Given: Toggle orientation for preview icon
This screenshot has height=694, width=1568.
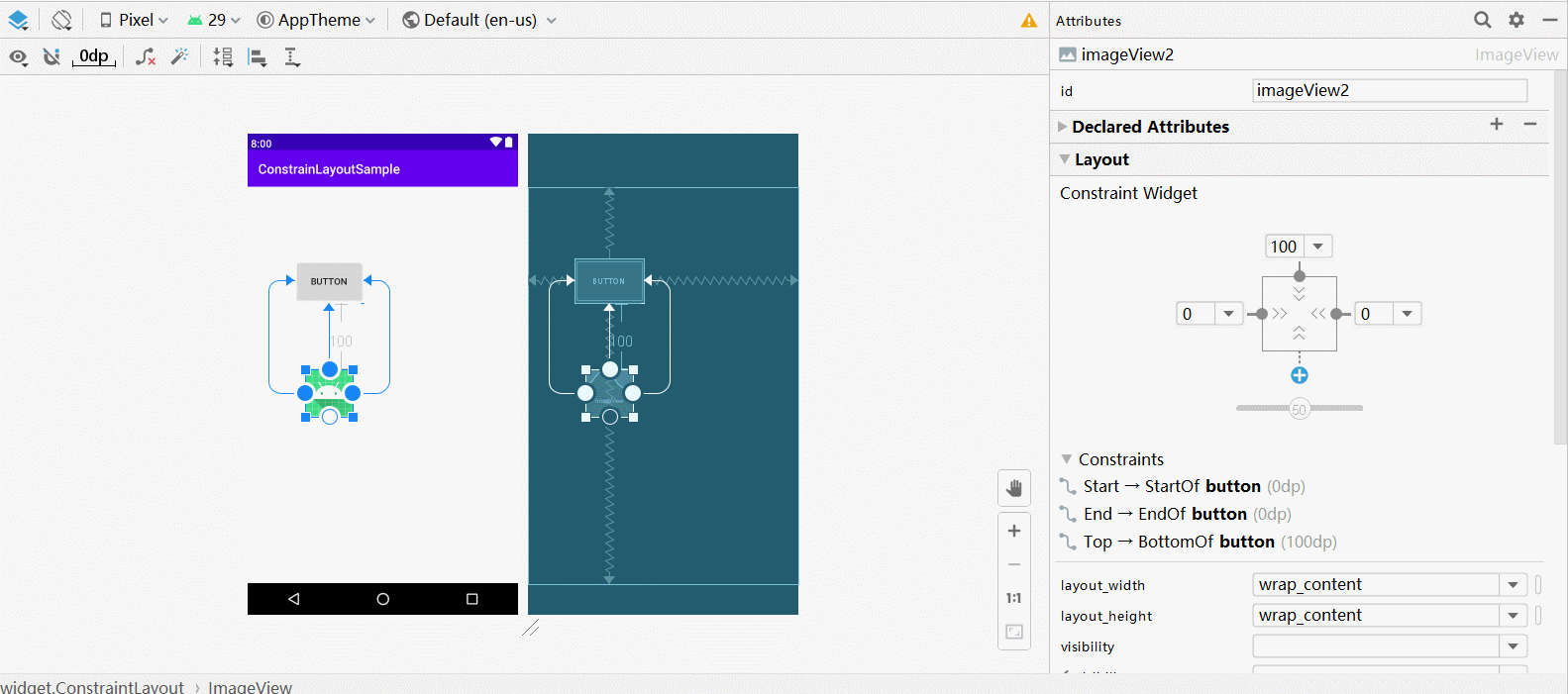Looking at the screenshot, I should (61, 20).
